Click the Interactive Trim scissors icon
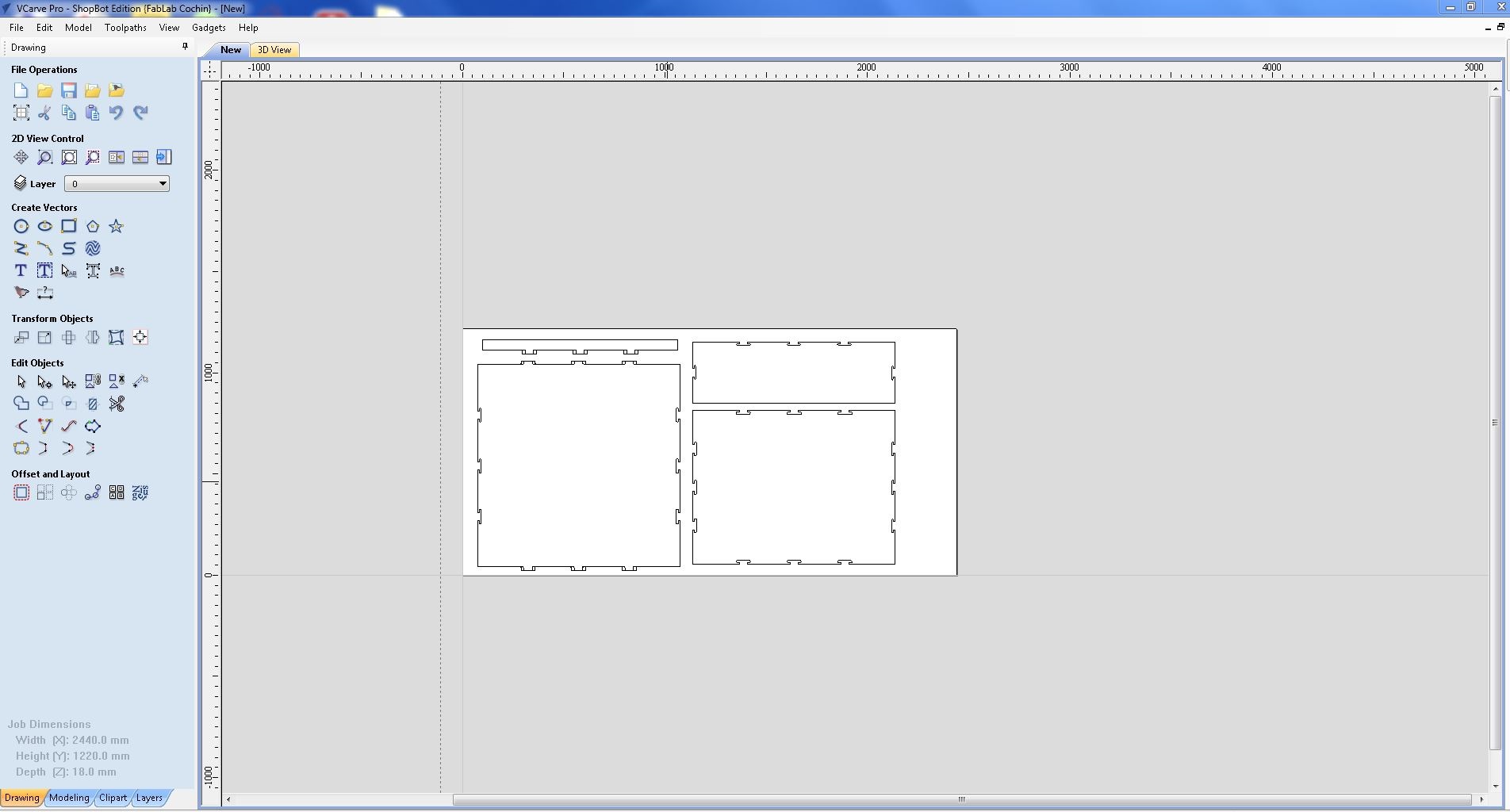The width and height of the screenshot is (1510, 812). click(117, 404)
